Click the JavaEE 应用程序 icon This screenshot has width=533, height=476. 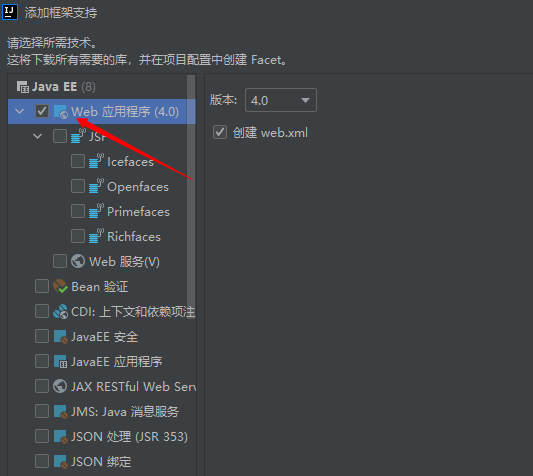[61, 361]
